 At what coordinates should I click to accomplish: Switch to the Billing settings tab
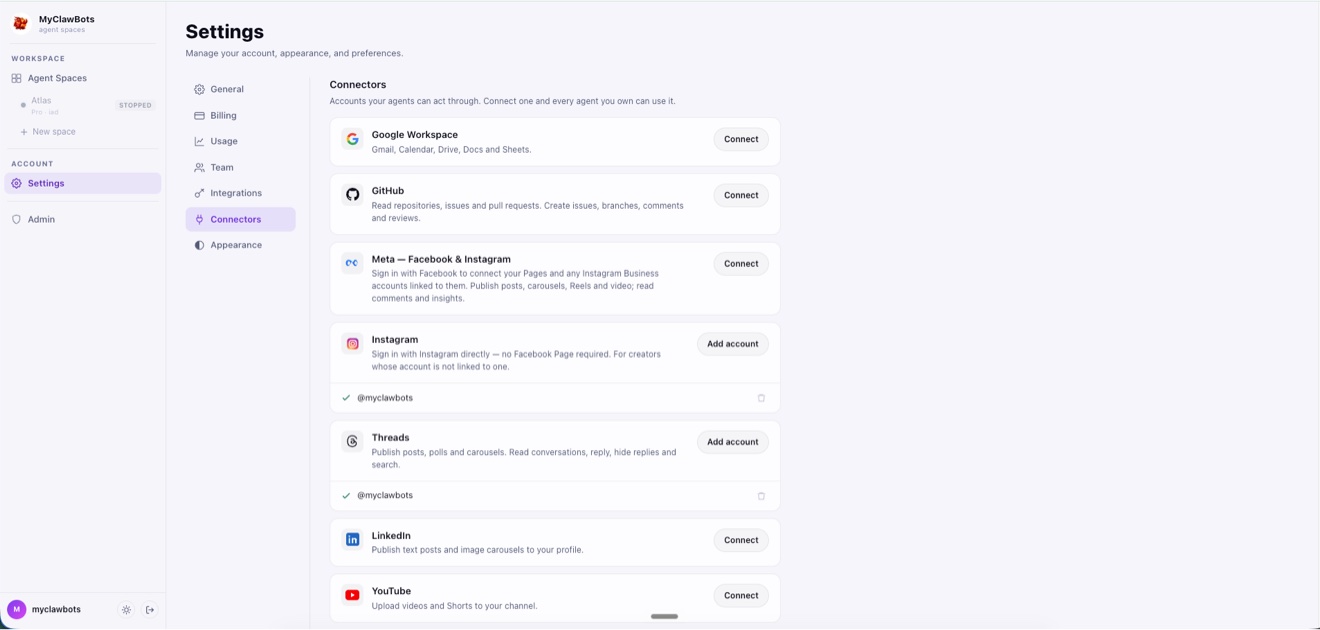(x=240, y=115)
